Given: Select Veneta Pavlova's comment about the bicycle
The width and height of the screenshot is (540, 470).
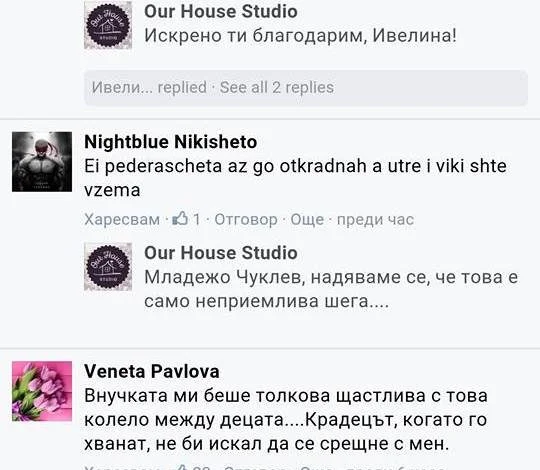Looking at the screenshot, I should tap(286, 419).
